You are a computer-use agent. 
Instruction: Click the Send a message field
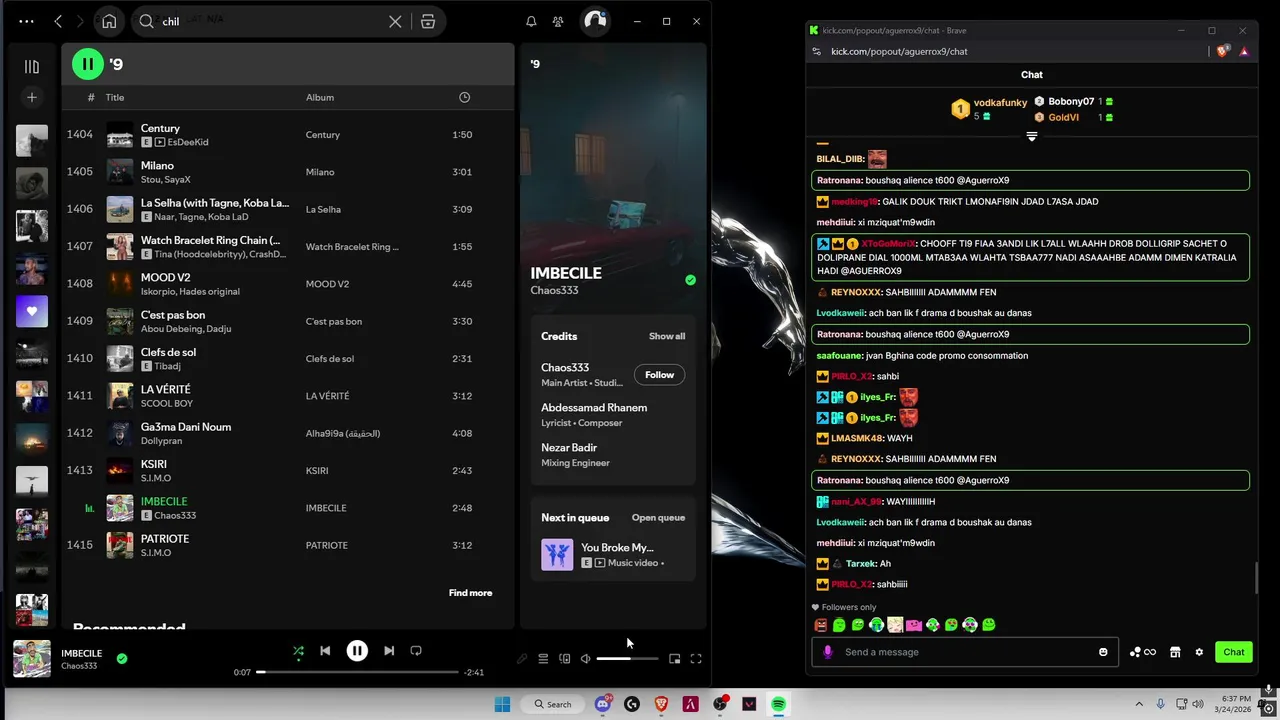[966, 652]
